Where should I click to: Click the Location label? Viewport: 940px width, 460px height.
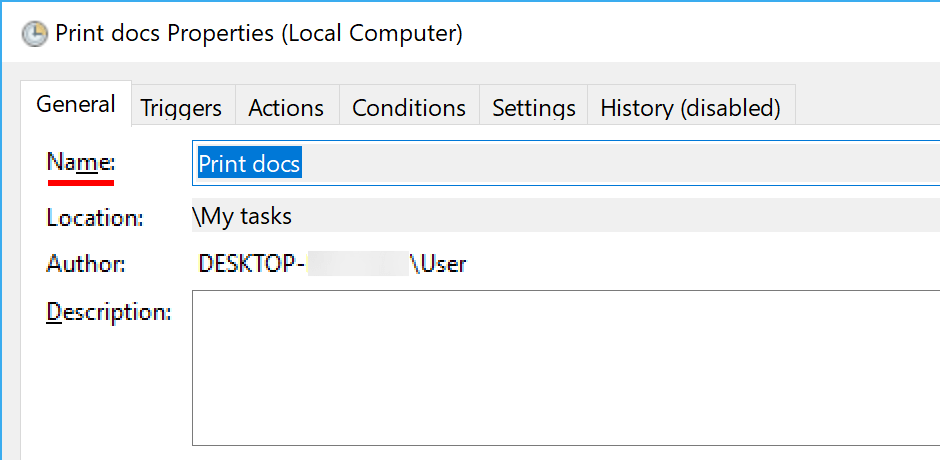pos(95,217)
